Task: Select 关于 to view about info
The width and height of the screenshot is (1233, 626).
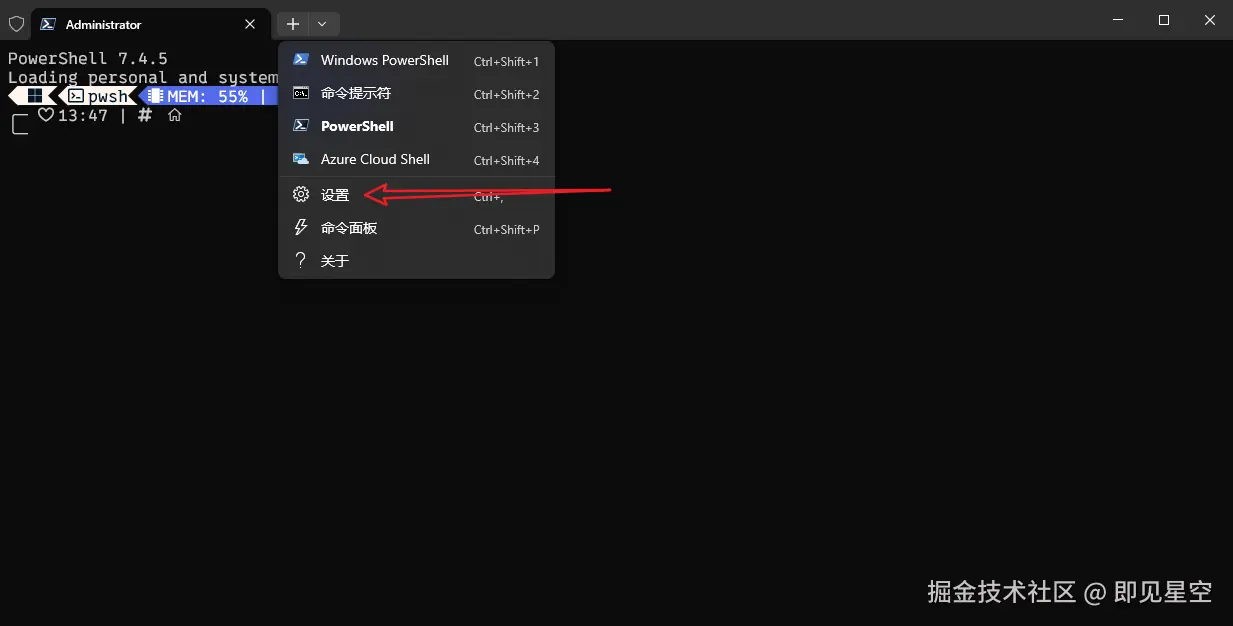Action: (x=335, y=260)
